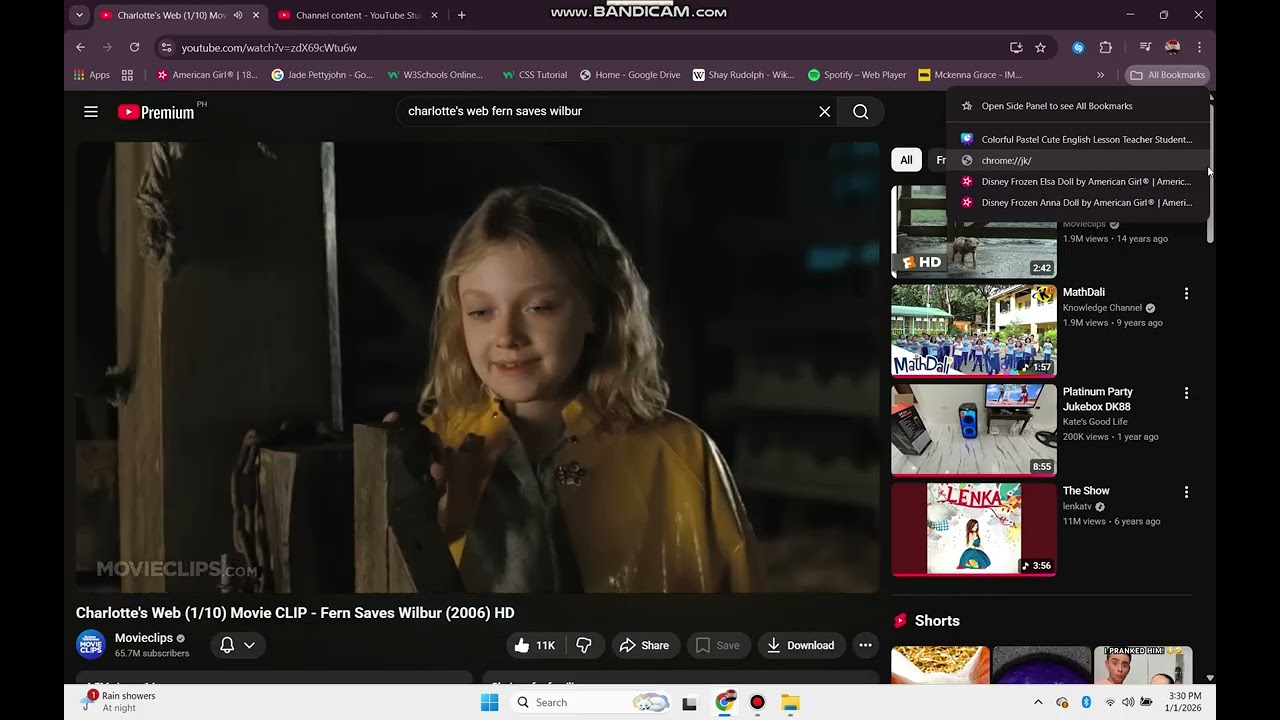Open Disney Frozen Anna Doll bookmark
Screen dimensions: 1280x720
pyautogui.click(x=1078, y=202)
